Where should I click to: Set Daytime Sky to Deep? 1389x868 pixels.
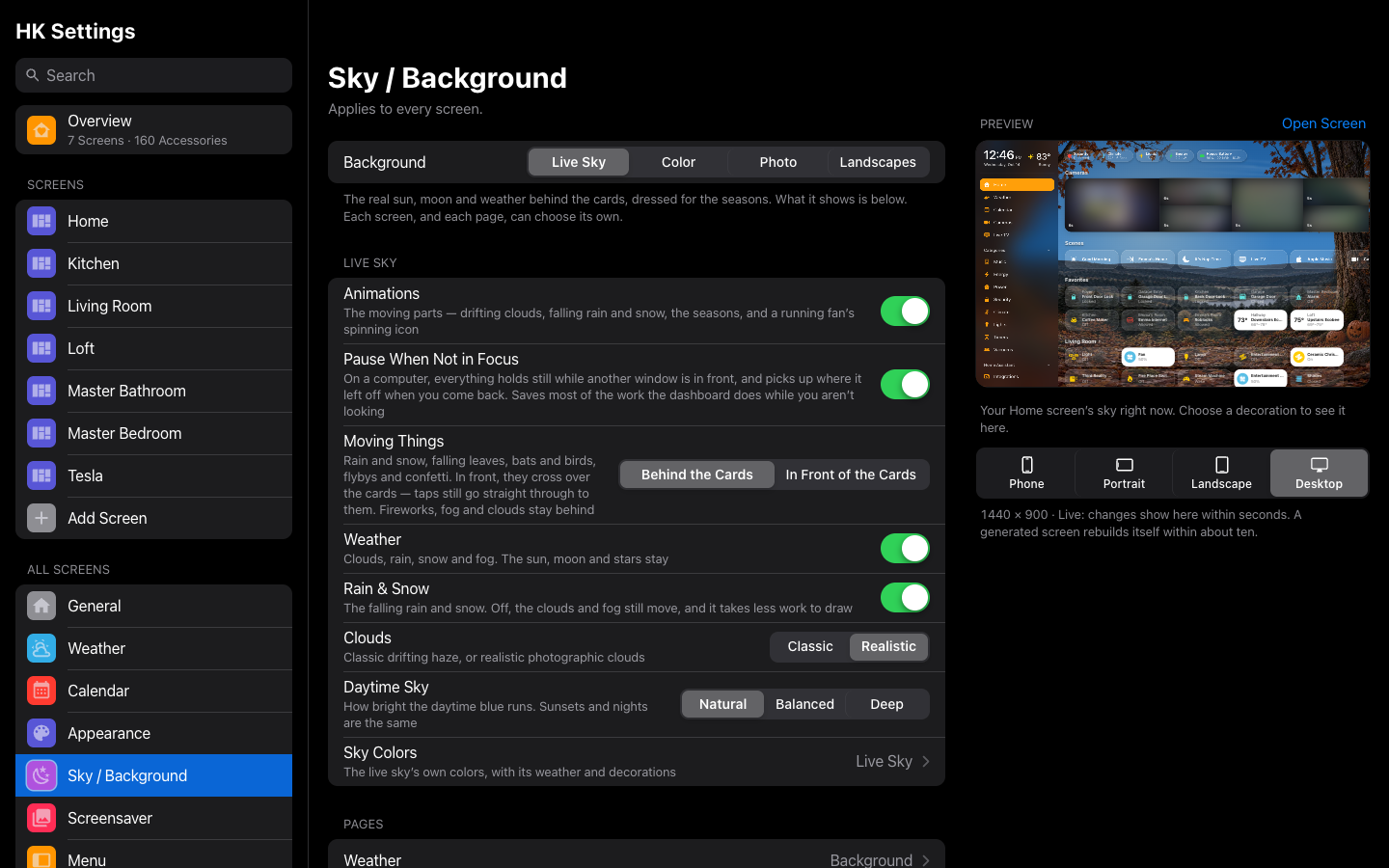(886, 704)
